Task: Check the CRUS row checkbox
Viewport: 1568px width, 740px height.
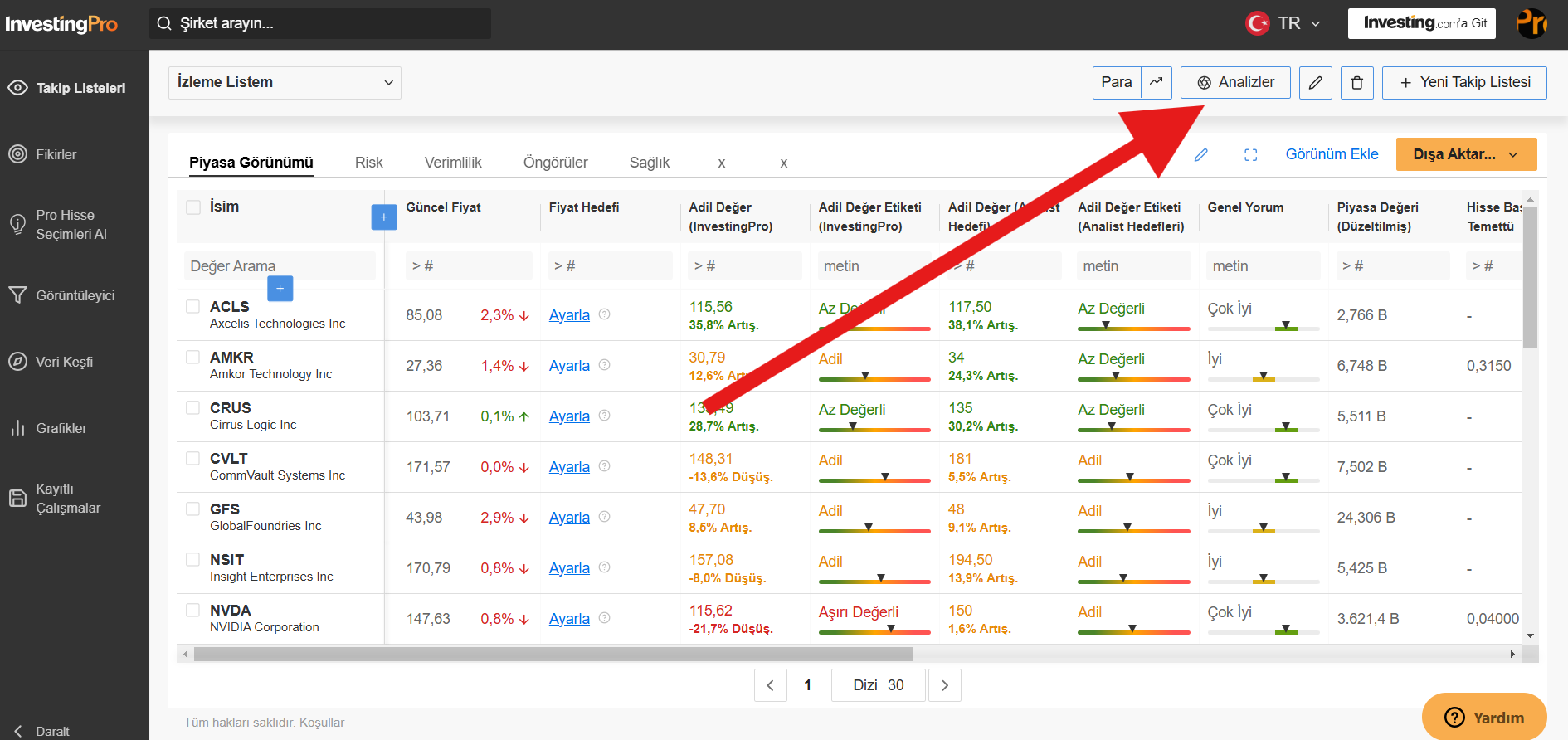Action: click(x=193, y=407)
